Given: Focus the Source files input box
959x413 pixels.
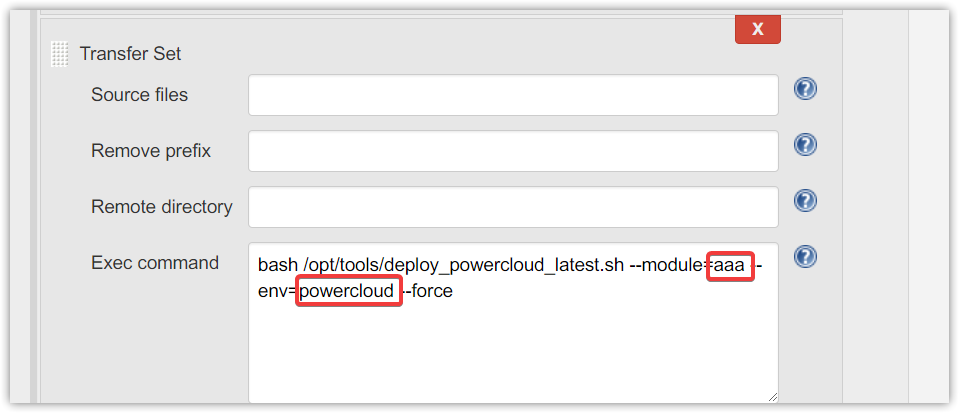Looking at the screenshot, I should [x=513, y=95].
